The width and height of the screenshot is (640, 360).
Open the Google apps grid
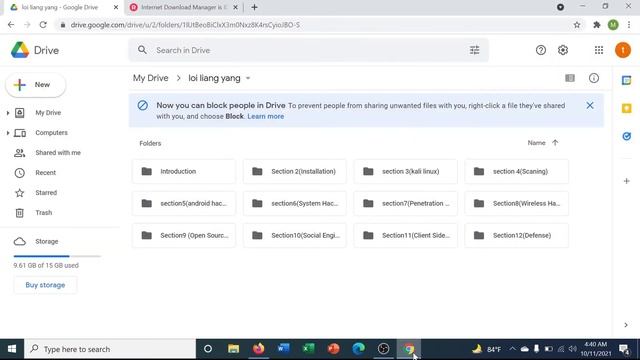(x=599, y=50)
